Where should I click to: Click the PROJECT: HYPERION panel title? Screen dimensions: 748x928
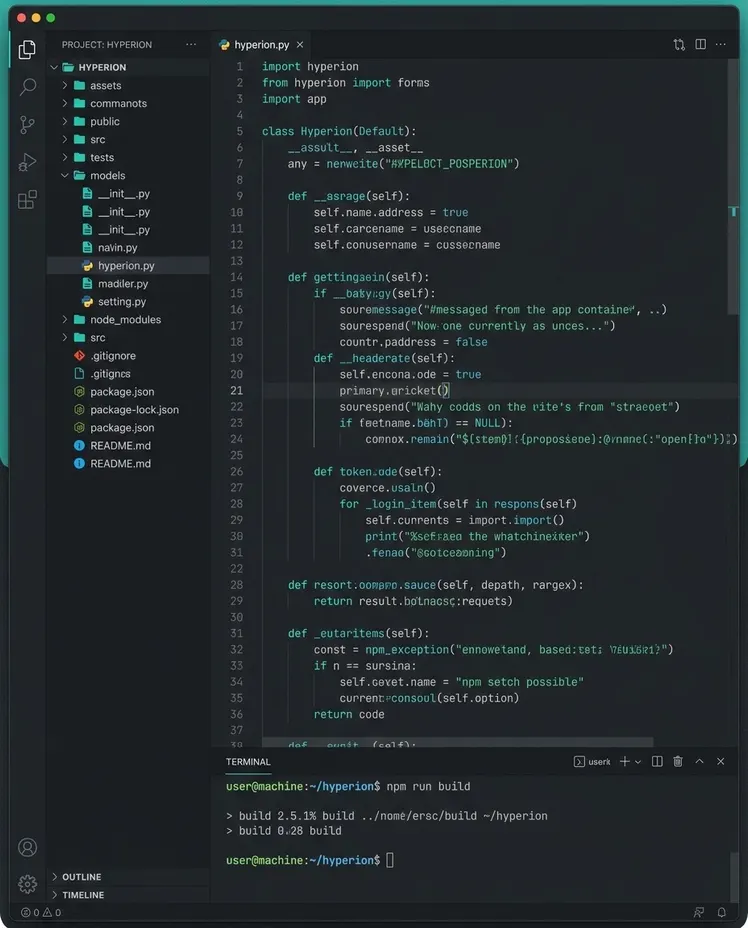click(107, 45)
